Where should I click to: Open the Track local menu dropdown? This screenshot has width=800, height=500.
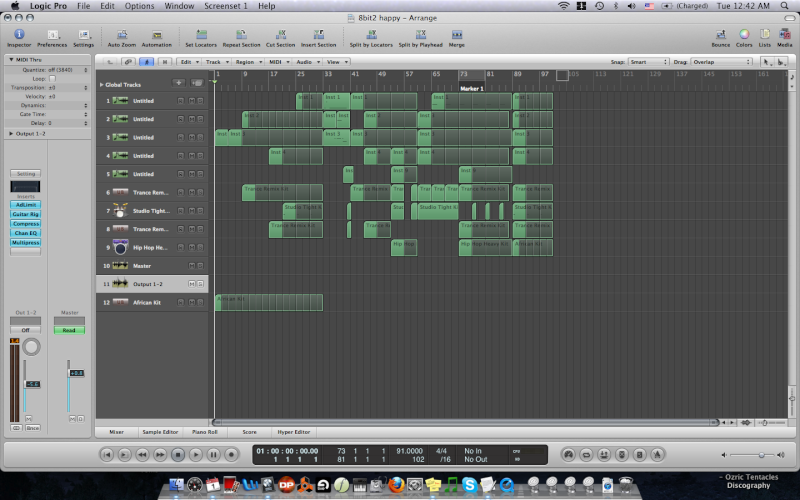click(x=215, y=62)
